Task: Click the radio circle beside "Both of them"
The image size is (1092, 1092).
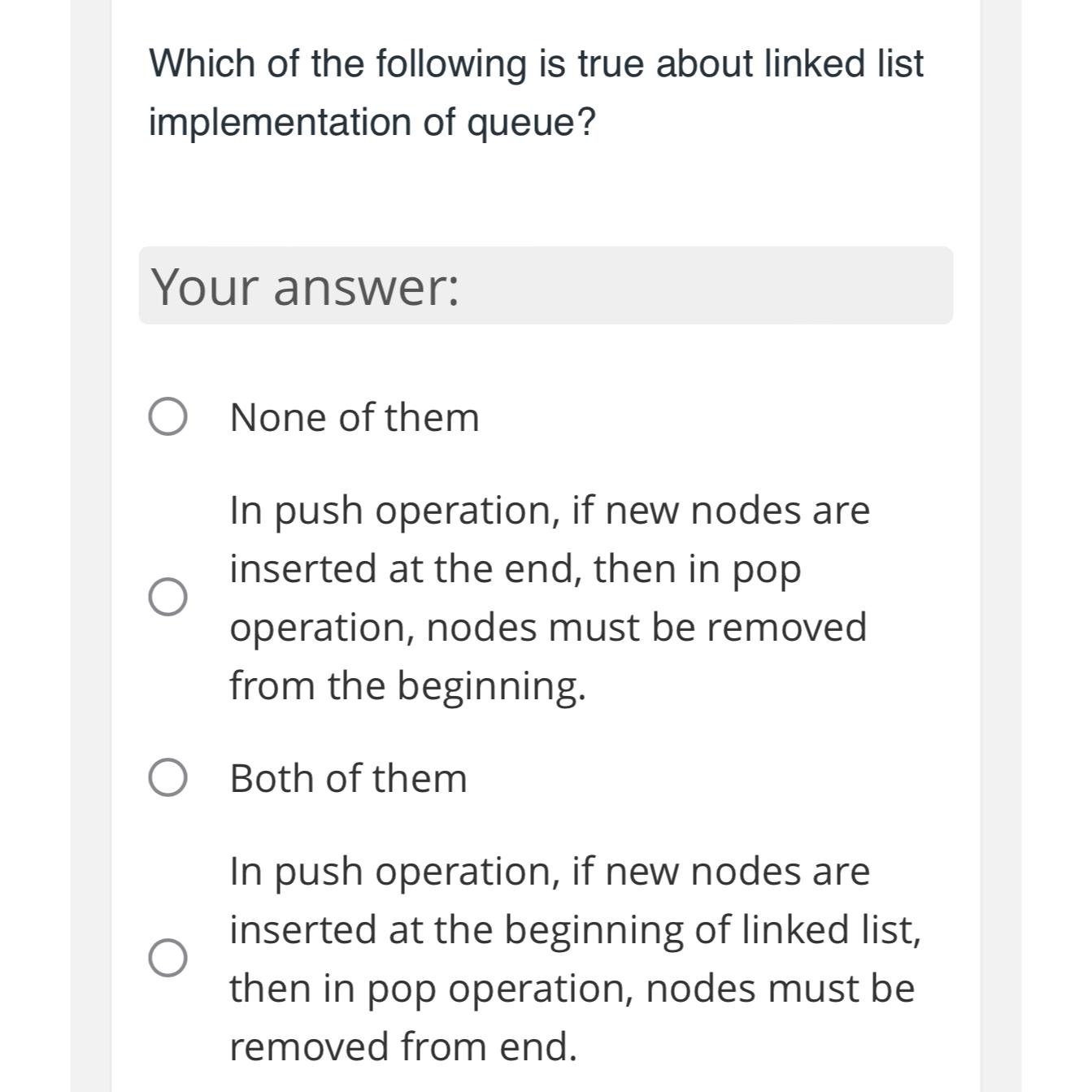Action: [168, 779]
